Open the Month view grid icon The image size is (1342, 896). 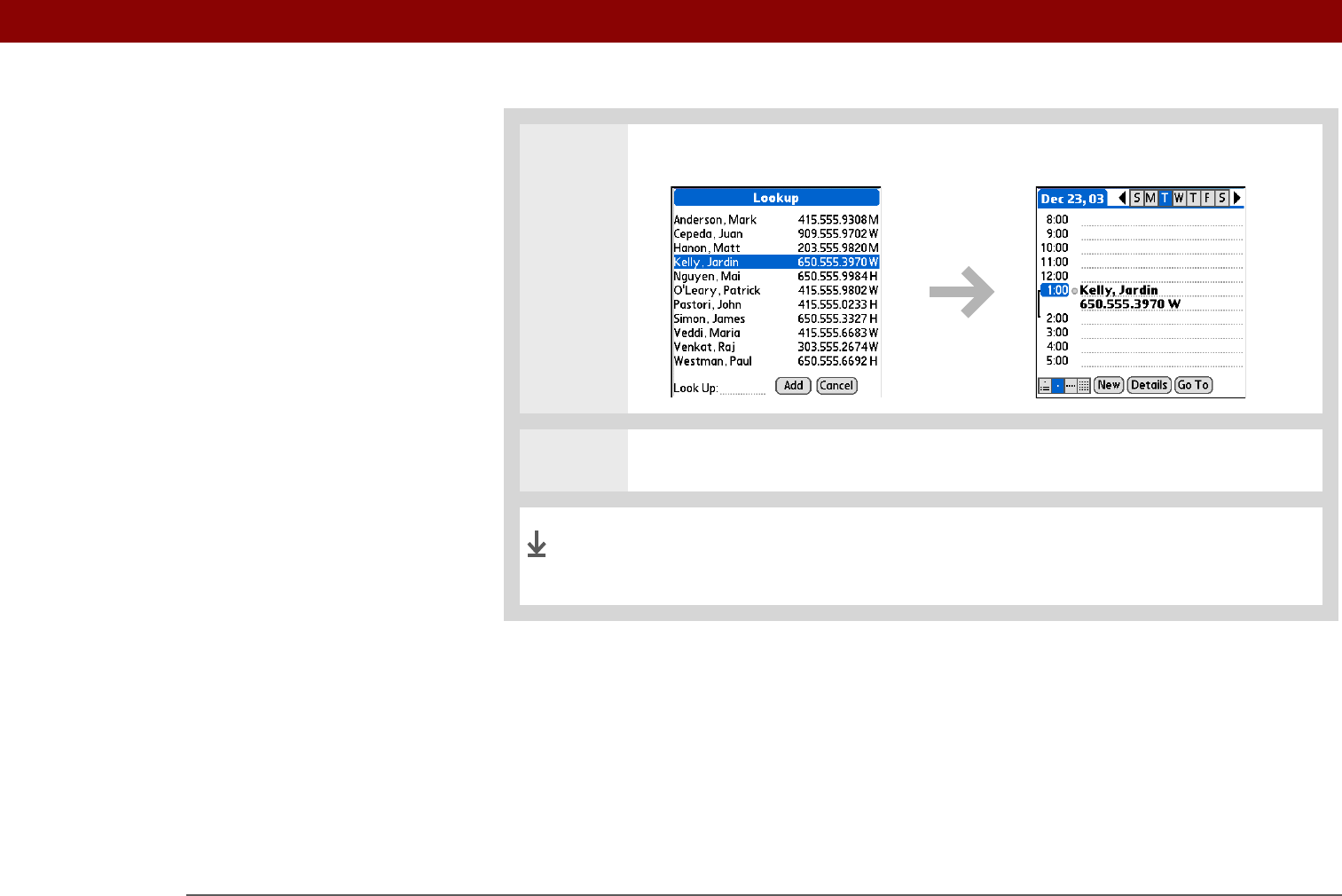[x=1084, y=386]
